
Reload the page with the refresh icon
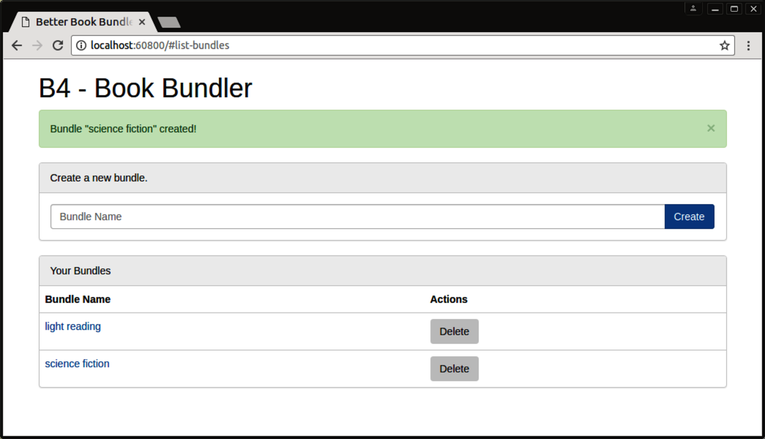click(58, 45)
